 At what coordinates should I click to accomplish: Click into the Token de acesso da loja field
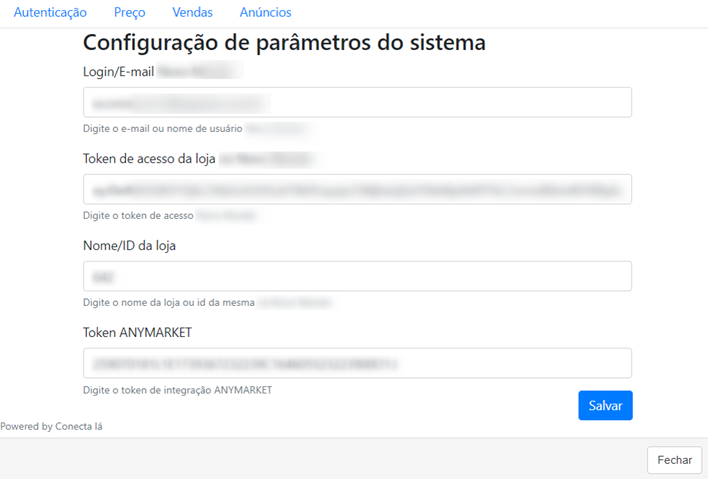point(357,189)
